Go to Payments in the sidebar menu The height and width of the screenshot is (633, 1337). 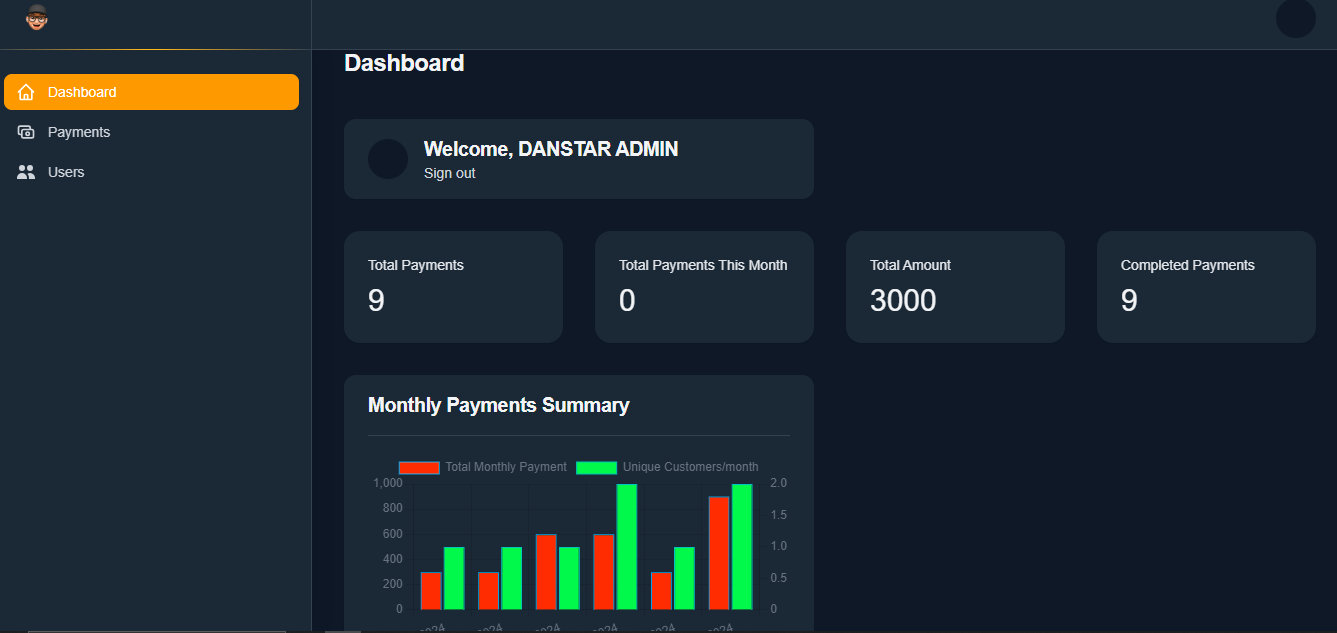pyautogui.click(x=79, y=132)
